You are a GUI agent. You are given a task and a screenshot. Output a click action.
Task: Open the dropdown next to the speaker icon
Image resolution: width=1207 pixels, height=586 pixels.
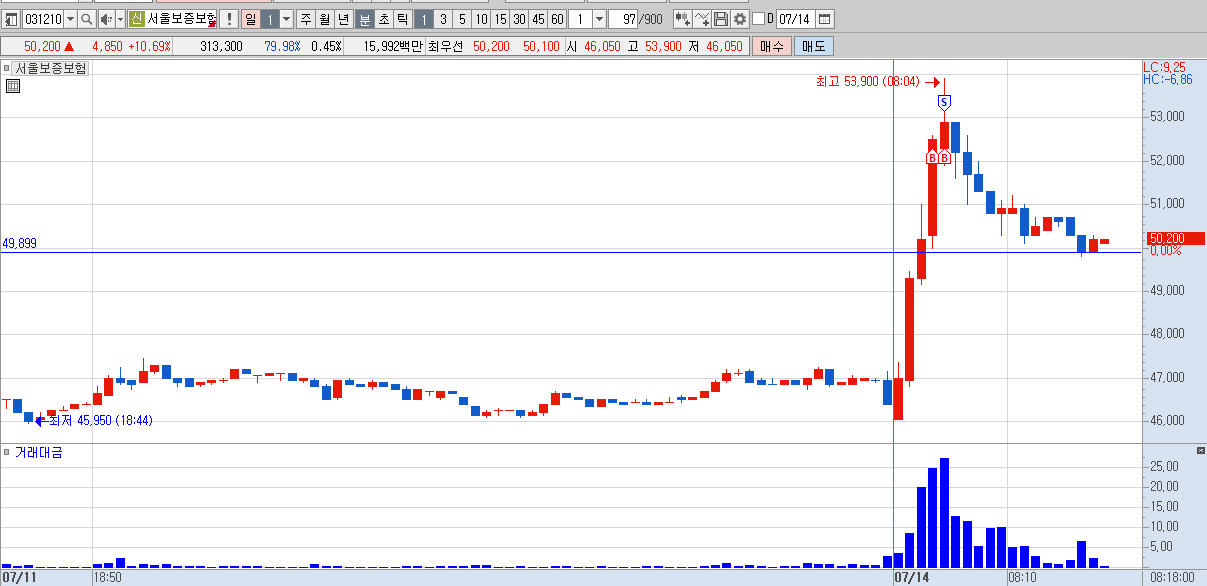[x=120, y=19]
